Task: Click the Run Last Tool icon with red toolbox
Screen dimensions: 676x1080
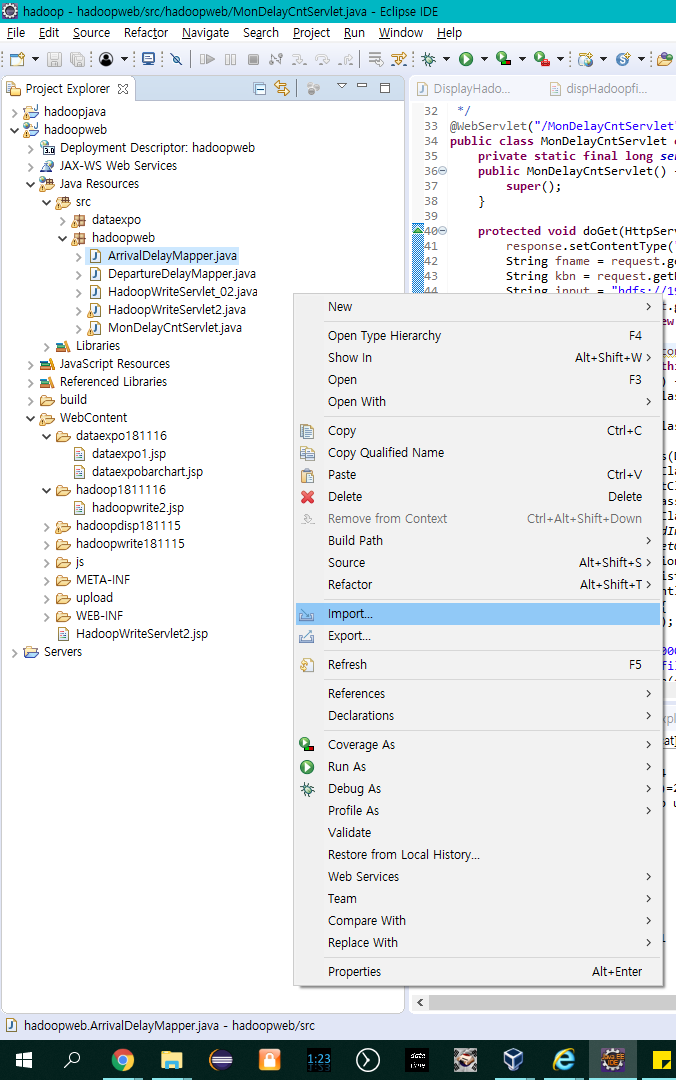Action: tap(542, 59)
